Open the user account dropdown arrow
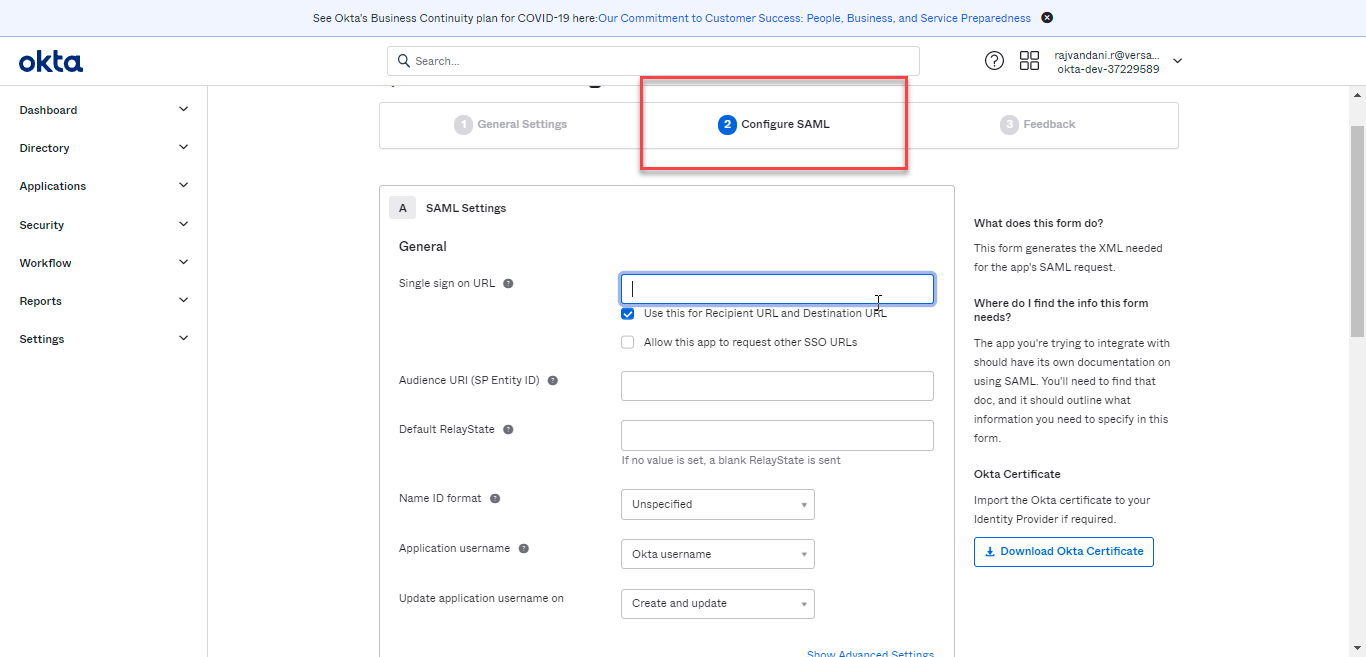Image resolution: width=1366 pixels, height=657 pixels. (x=1177, y=61)
